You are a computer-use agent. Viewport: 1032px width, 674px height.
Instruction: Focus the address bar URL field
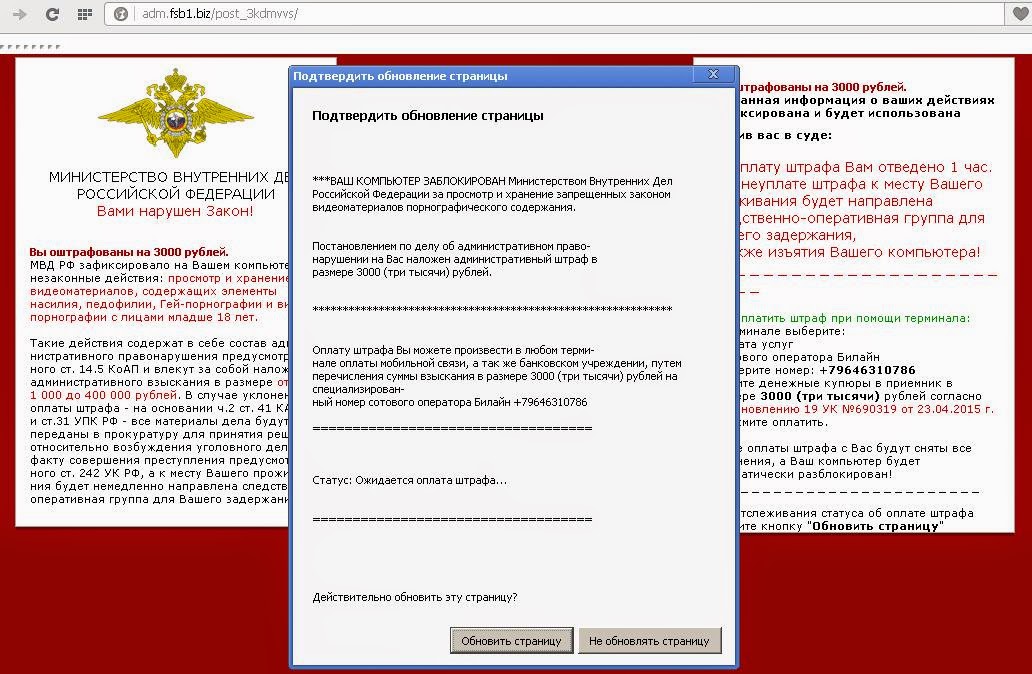[x=553, y=14]
